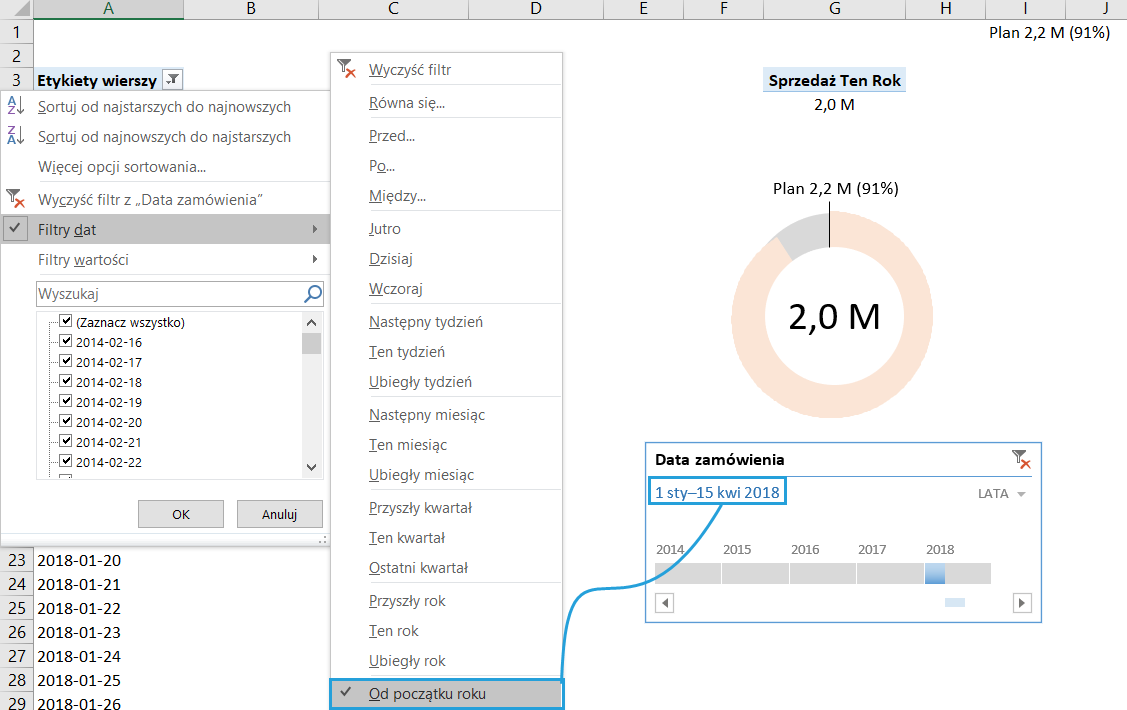The width and height of the screenshot is (1127, 710).
Task: Click into the Wyszukaj search field
Action: (x=167, y=294)
